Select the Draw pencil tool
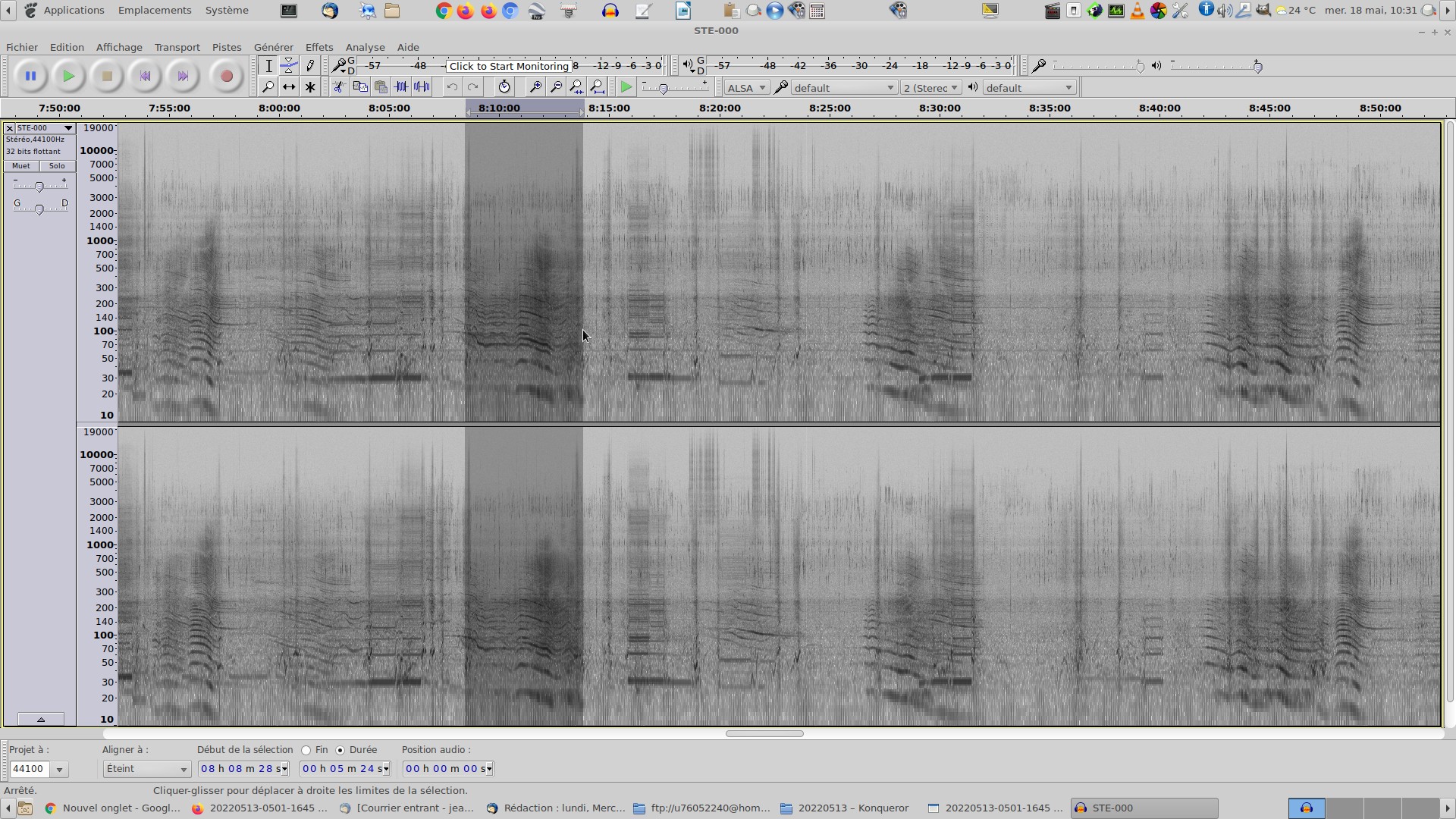 pyautogui.click(x=310, y=66)
